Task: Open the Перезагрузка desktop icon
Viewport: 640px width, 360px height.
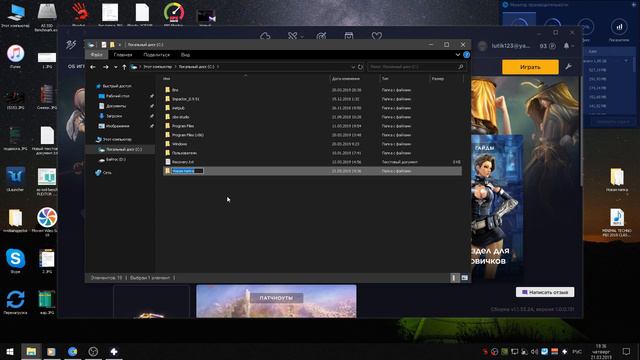Action: click(15, 302)
